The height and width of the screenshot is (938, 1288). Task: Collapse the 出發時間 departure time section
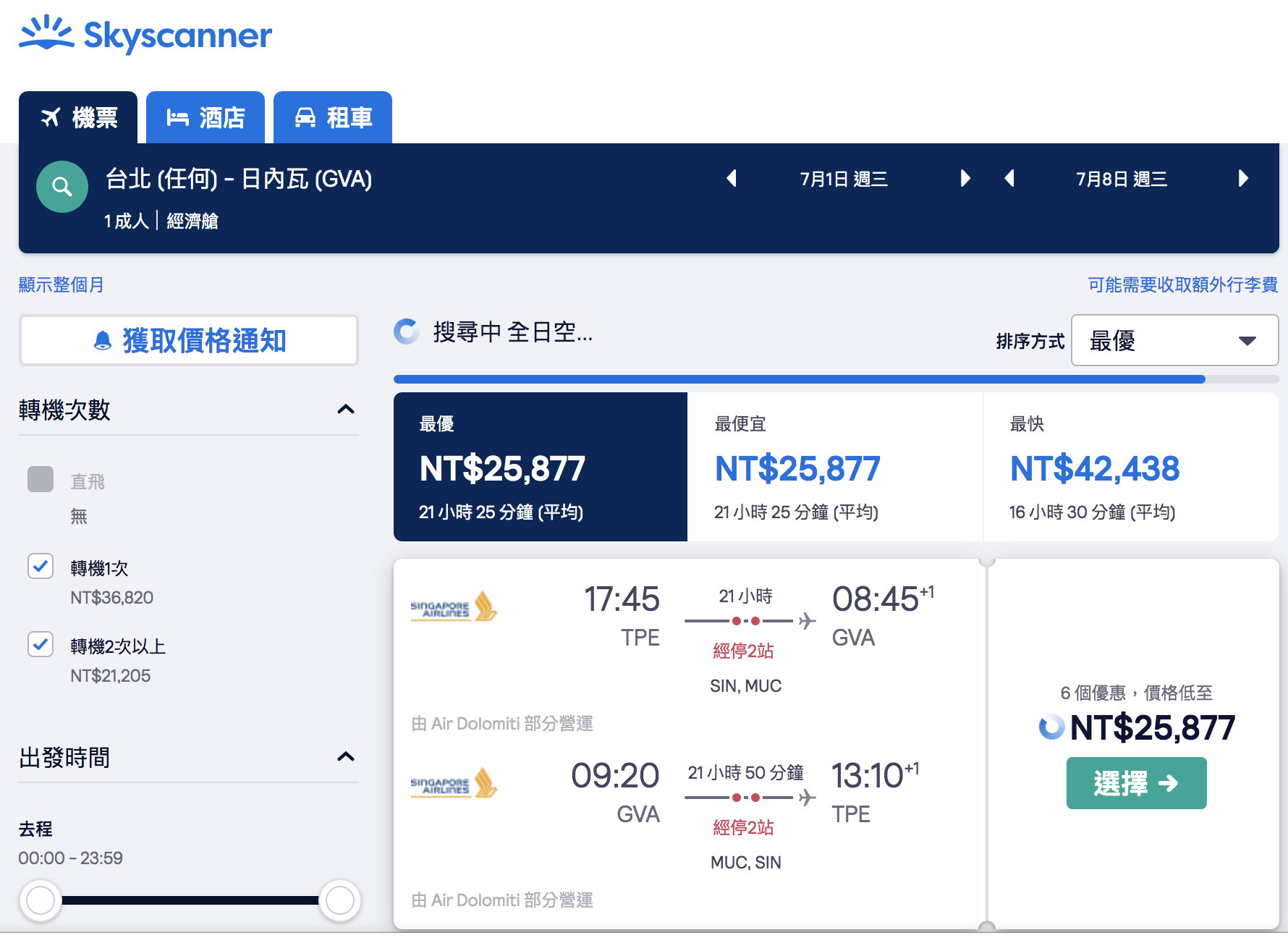pyautogui.click(x=346, y=757)
